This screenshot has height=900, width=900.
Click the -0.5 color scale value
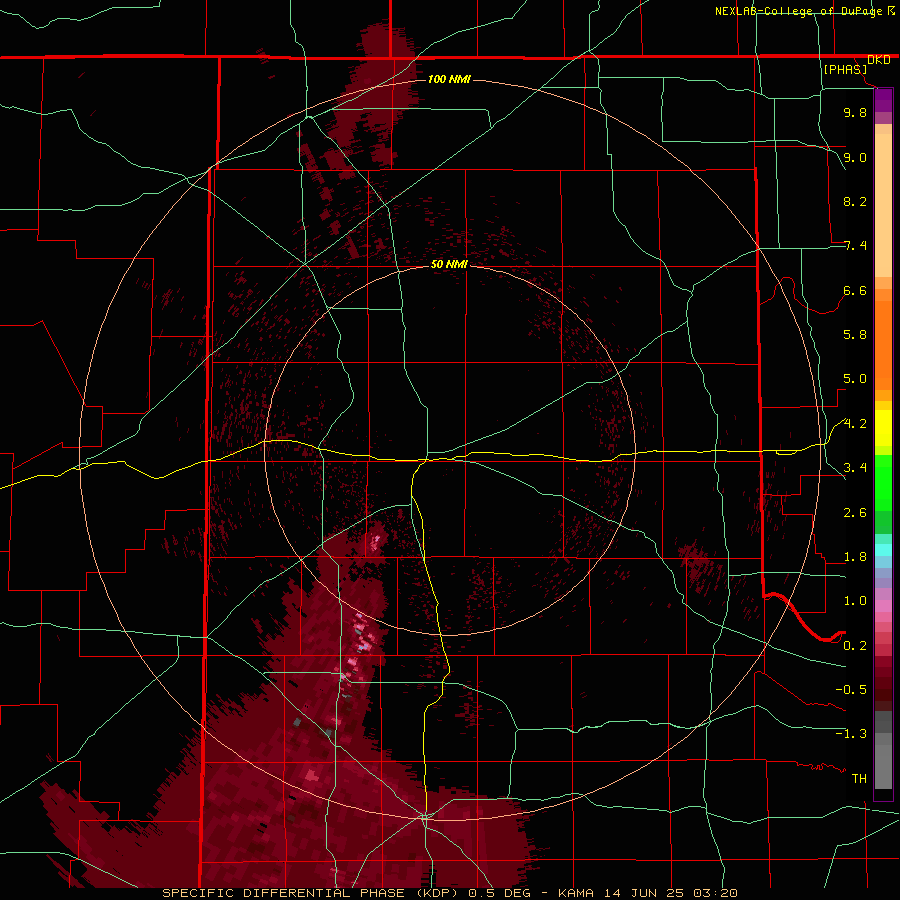(x=851, y=690)
